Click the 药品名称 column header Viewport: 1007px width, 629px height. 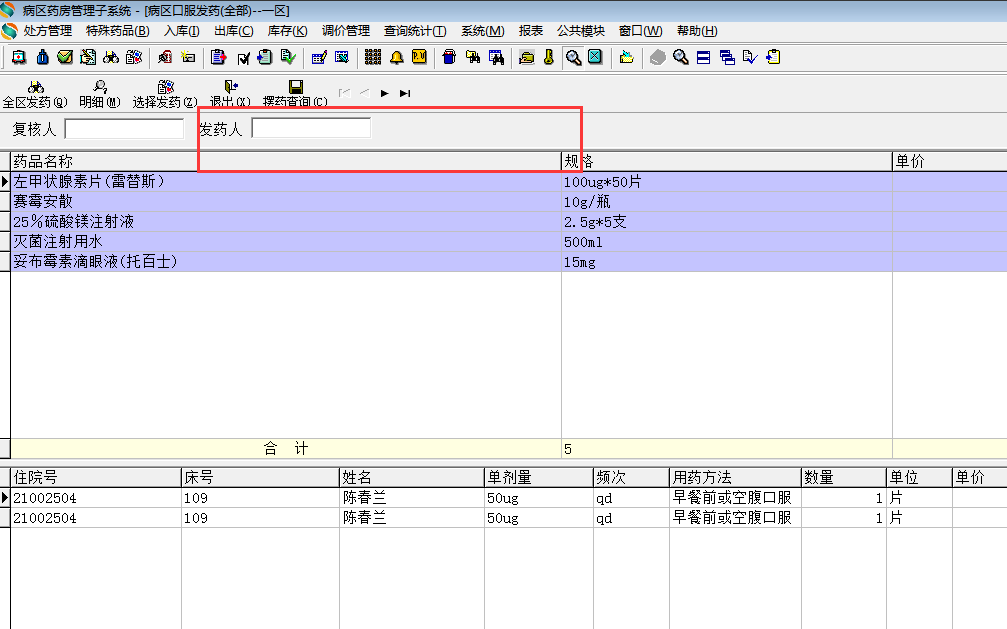tap(286, 161)
